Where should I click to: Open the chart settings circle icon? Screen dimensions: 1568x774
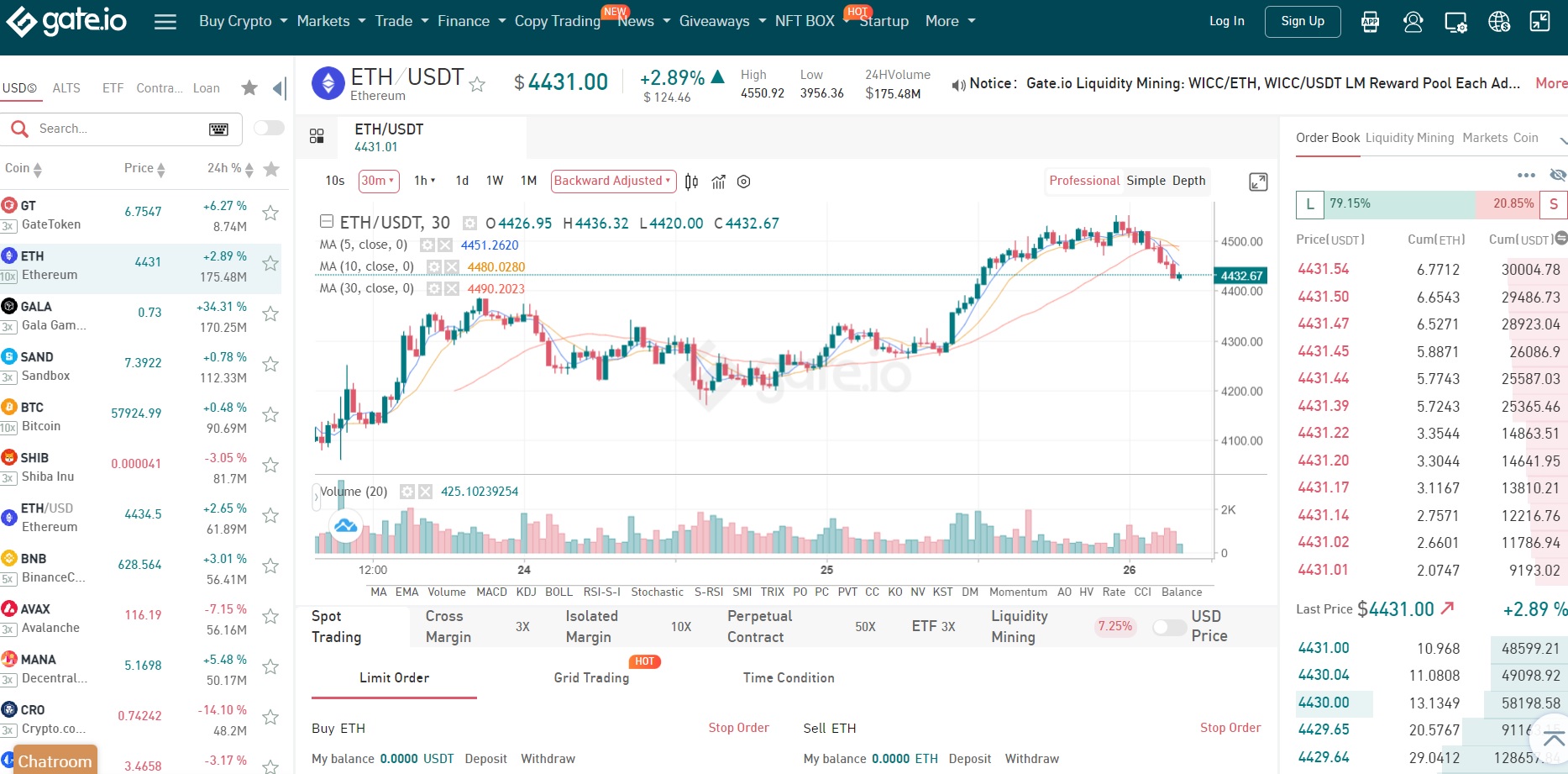(x=743, y=182)
